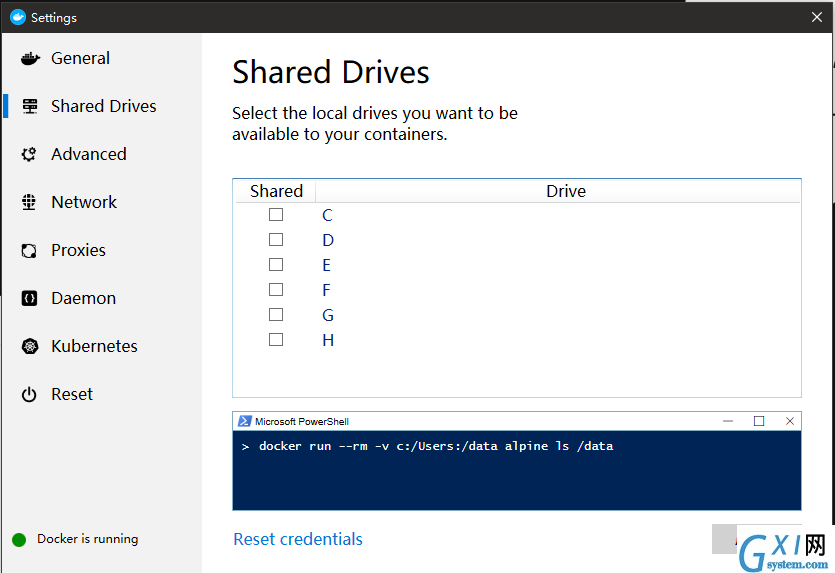Click the Drive column header
The width and height of the screenshot is (835, 573).
[566, 191]
